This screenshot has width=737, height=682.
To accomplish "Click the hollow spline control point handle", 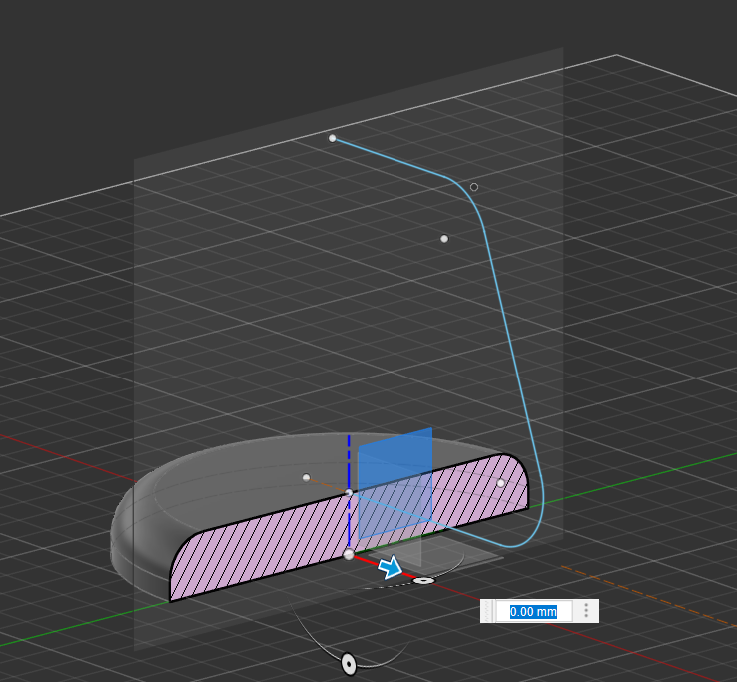I will pyautogui.click(x=474, y=187).
